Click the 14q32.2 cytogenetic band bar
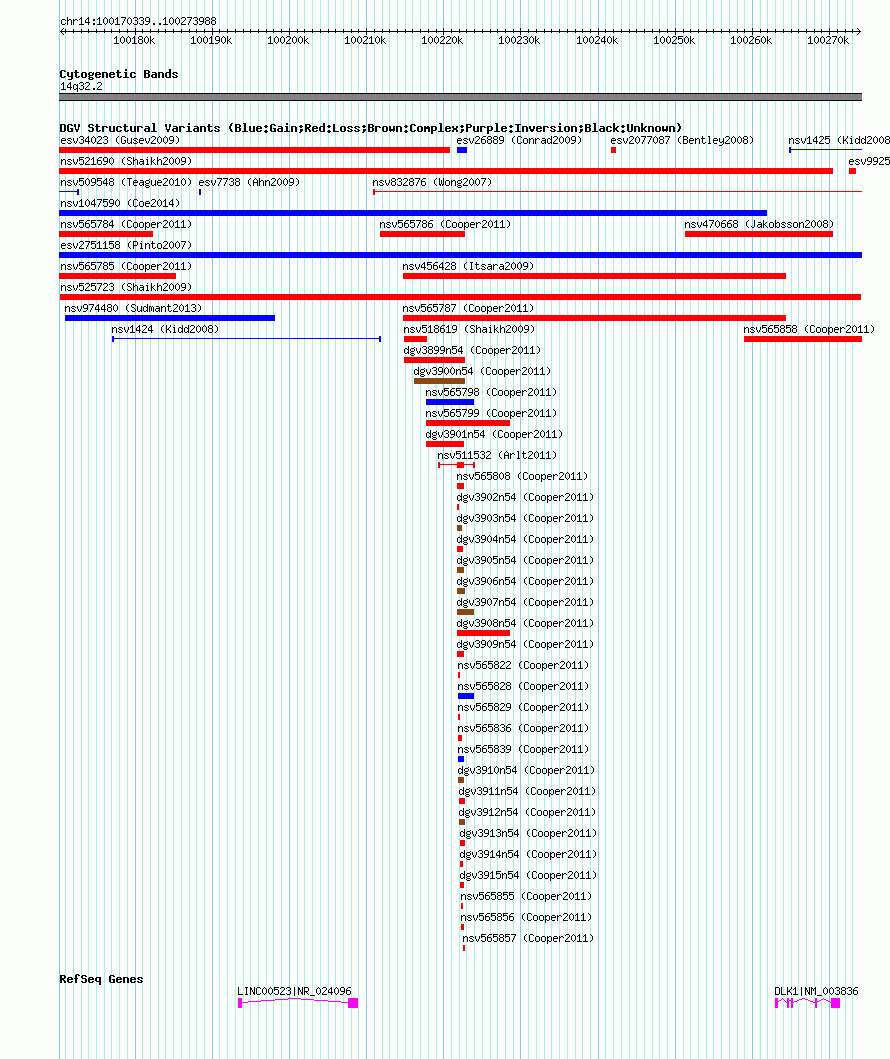This screenshot has width=890, height=1059. (x=461, y=97)
